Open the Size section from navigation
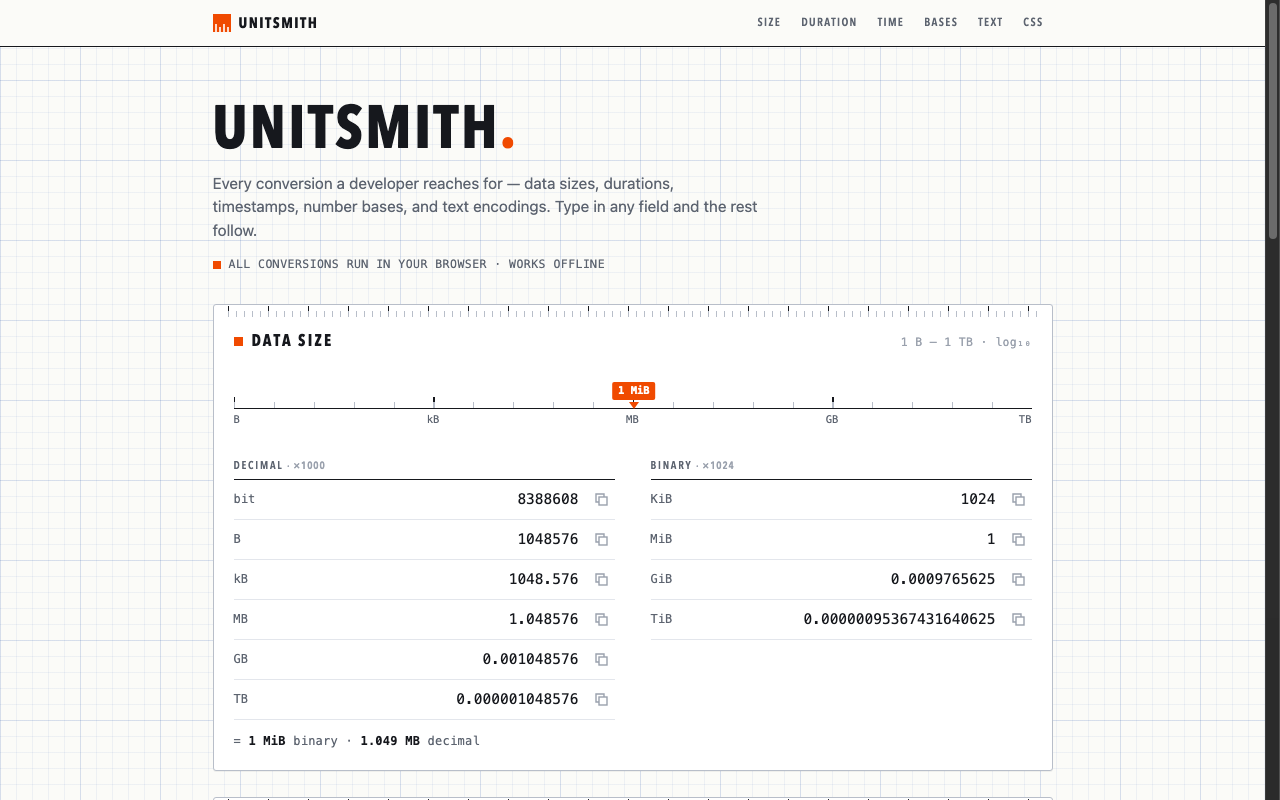This screenshot has width=1280, height=800. [x=769, y=22]
